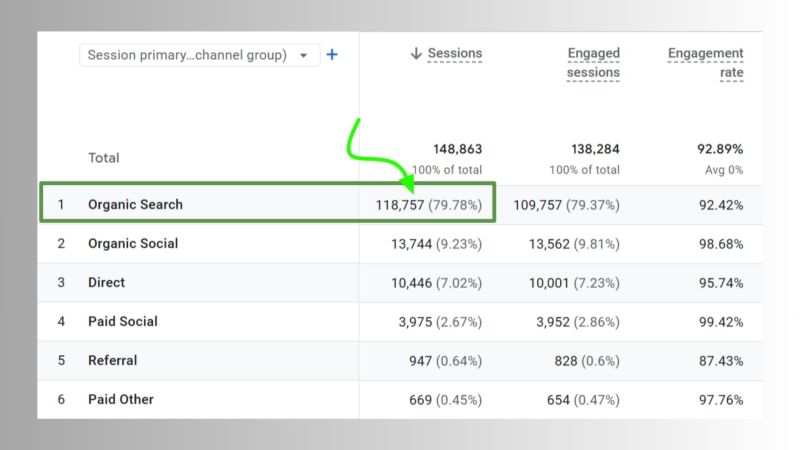Select the Referral row label

[x=113, y=361]
